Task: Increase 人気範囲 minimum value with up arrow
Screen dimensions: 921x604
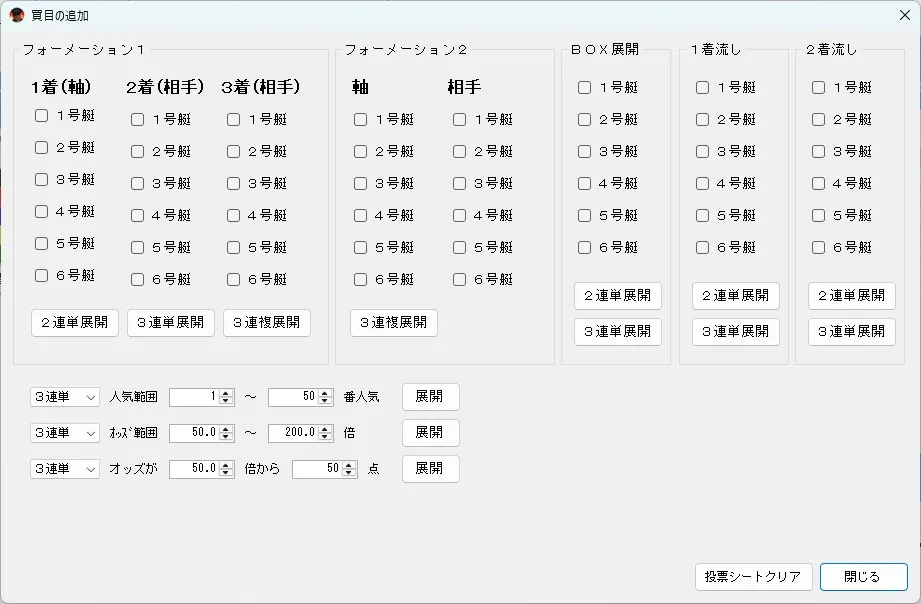Action: tap(226, 393)
